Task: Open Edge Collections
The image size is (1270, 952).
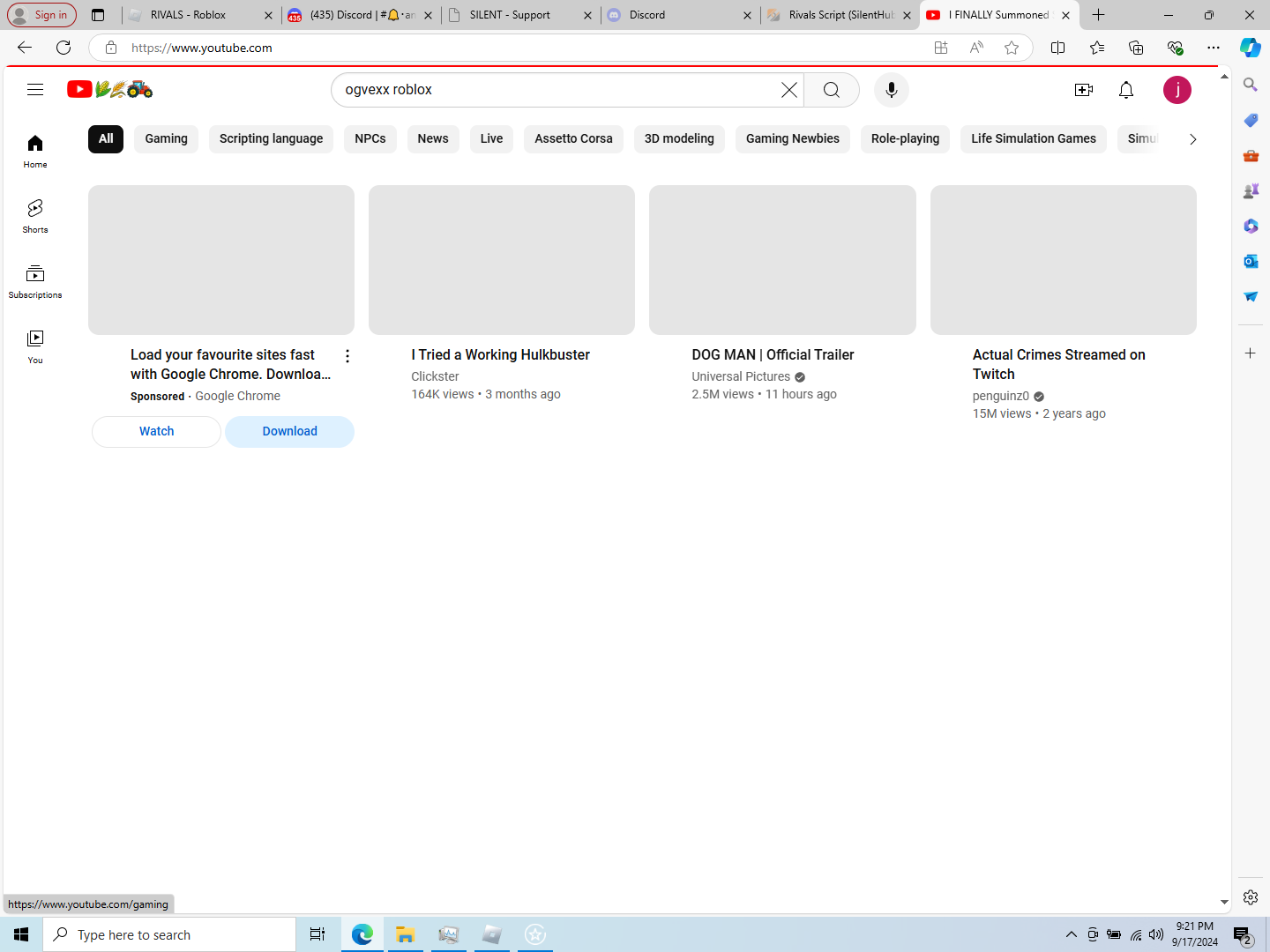Action: coord(1136,48)
